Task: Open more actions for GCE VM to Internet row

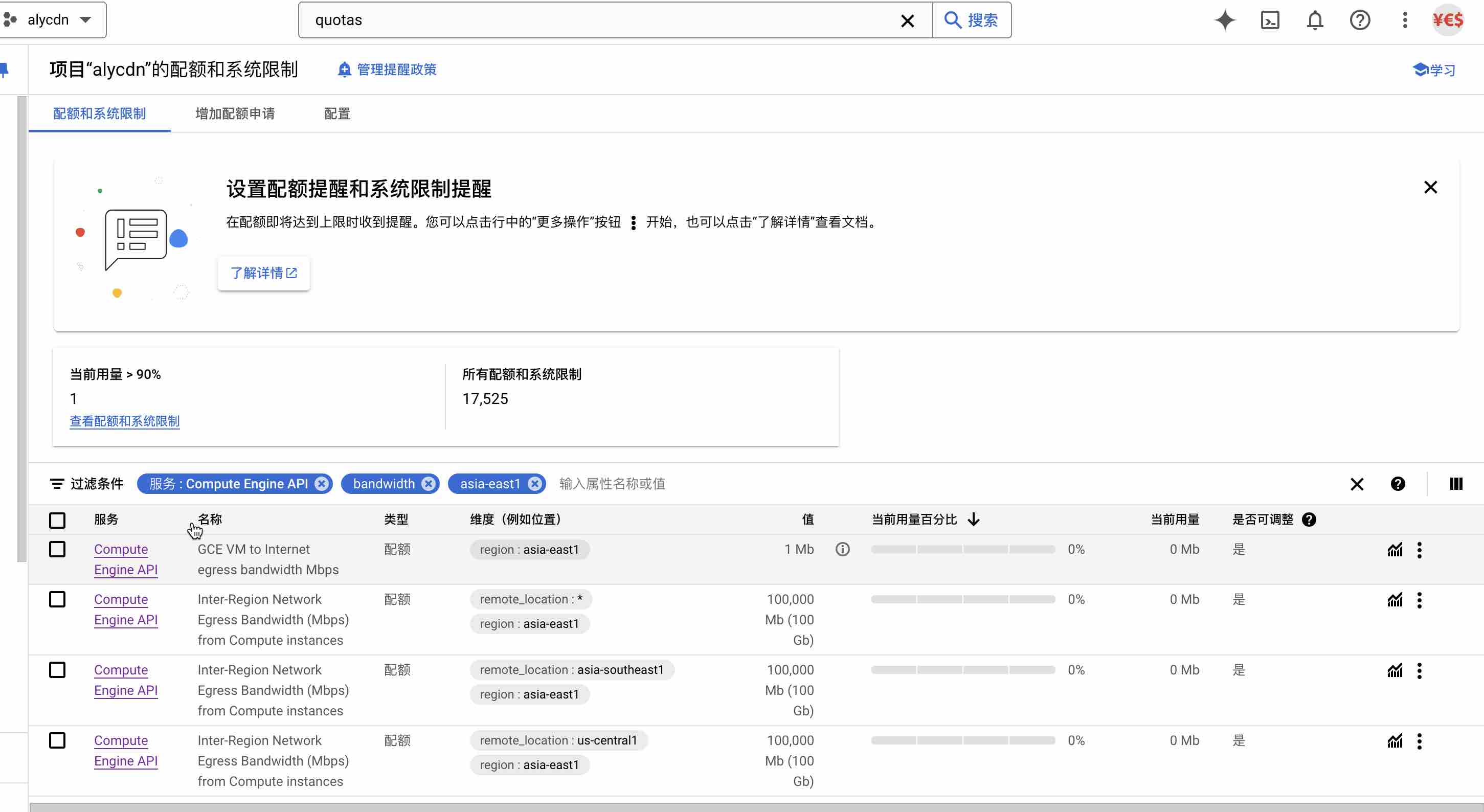Action: pos(1420,550)
